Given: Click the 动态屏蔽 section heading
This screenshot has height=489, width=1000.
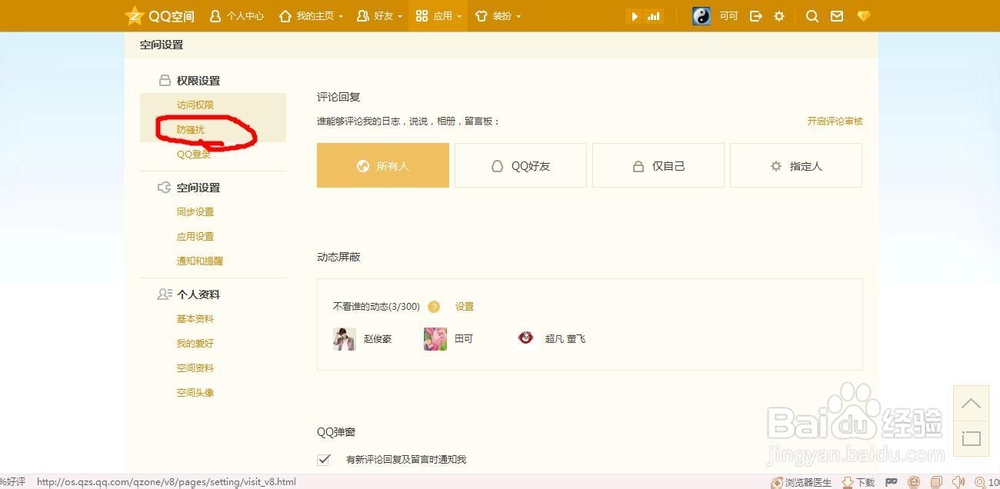Looking at the screenshot, I should click(339, 257).
